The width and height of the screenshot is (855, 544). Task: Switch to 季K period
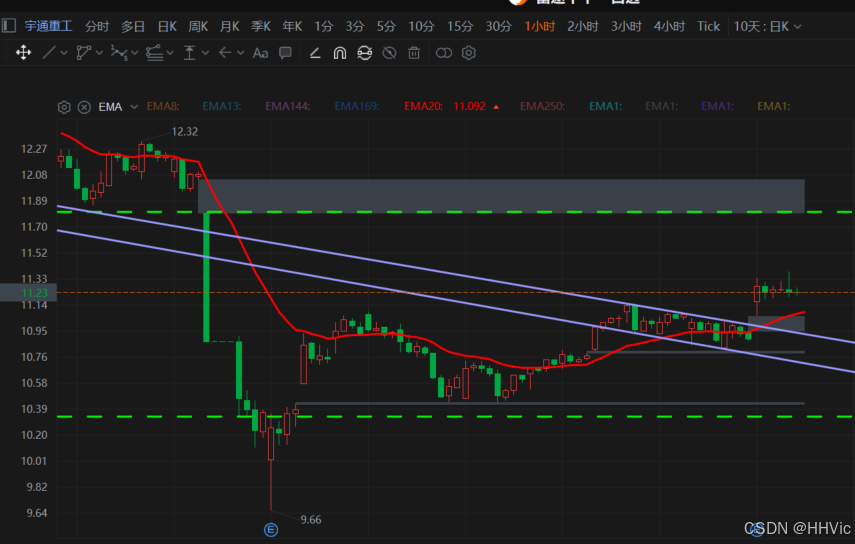tap(261, 26)
